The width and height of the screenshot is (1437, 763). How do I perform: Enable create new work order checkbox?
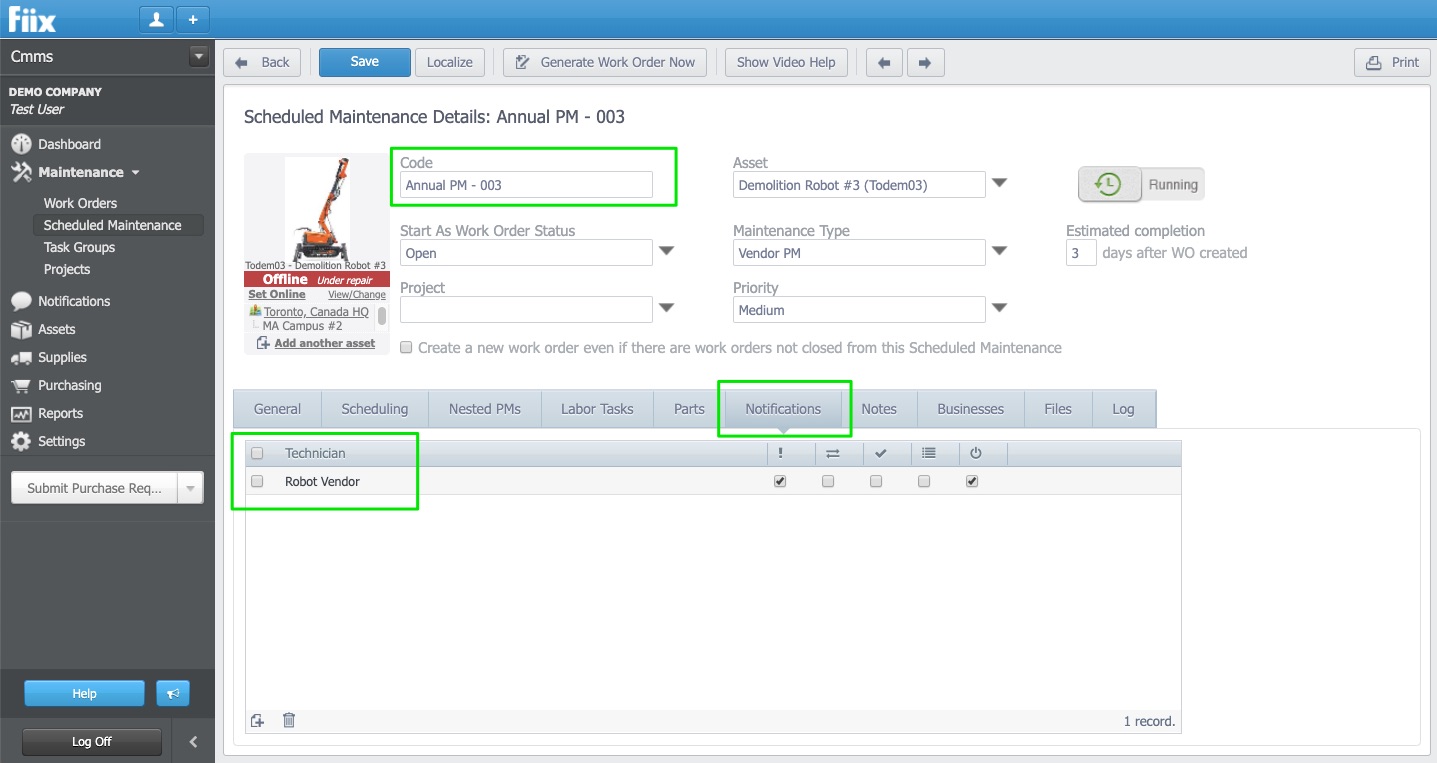pos(406,348)
